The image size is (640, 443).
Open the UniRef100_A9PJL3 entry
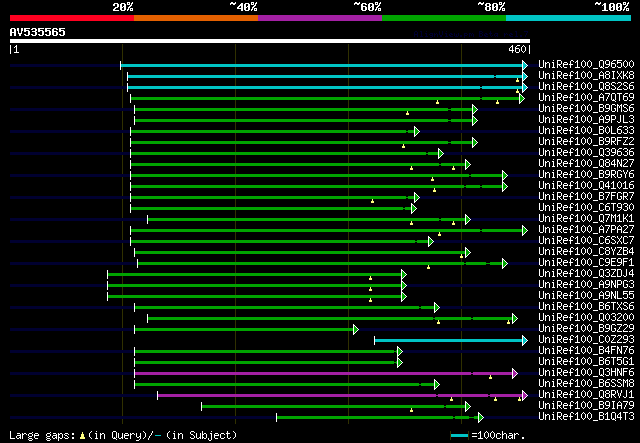[x=586, y=120]
